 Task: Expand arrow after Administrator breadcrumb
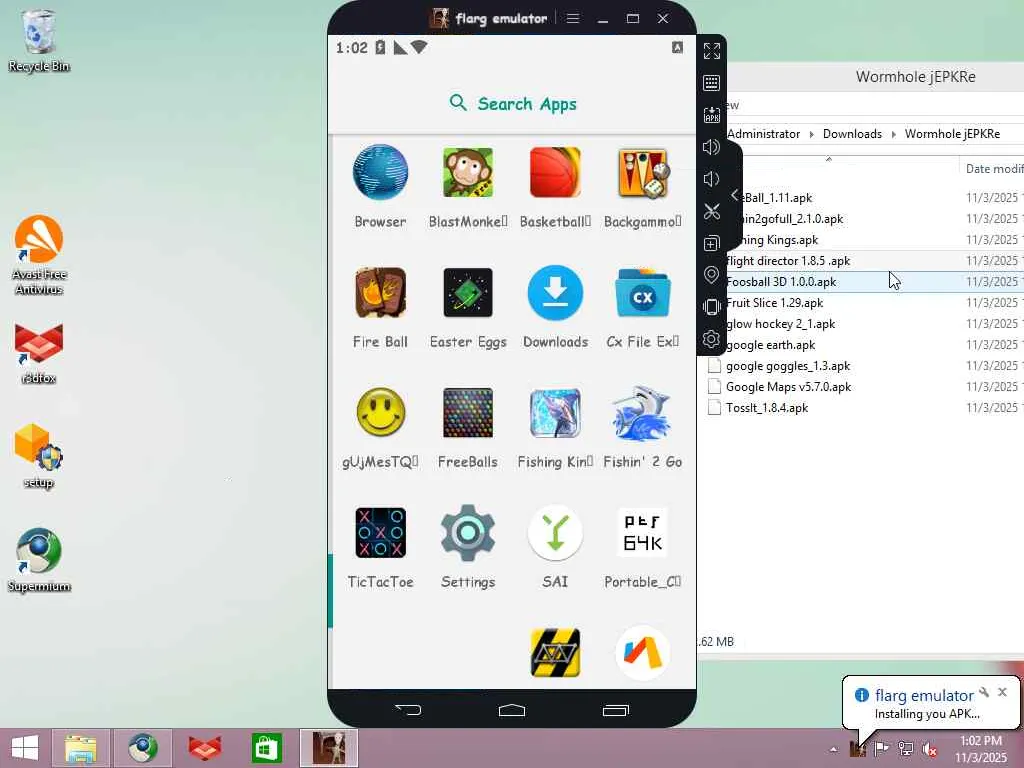tap(812, 135)
